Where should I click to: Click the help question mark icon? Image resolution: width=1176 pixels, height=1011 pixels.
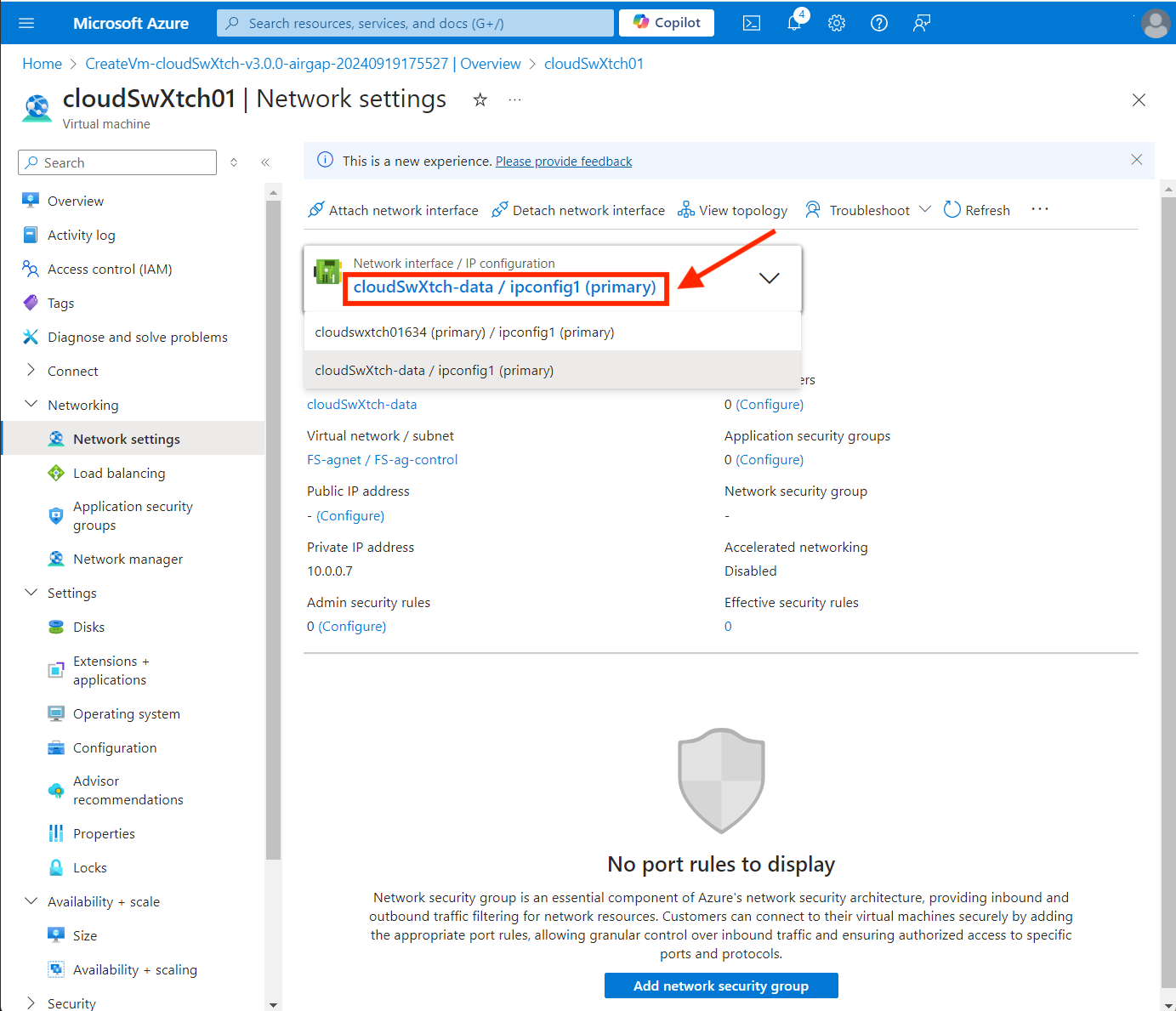point(879,23)
